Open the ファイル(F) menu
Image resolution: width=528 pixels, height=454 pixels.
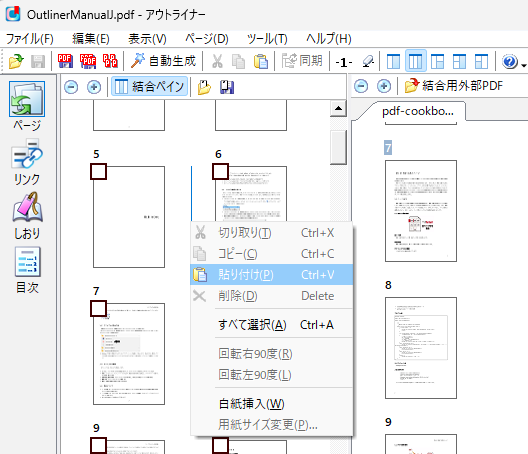[30, 39]
